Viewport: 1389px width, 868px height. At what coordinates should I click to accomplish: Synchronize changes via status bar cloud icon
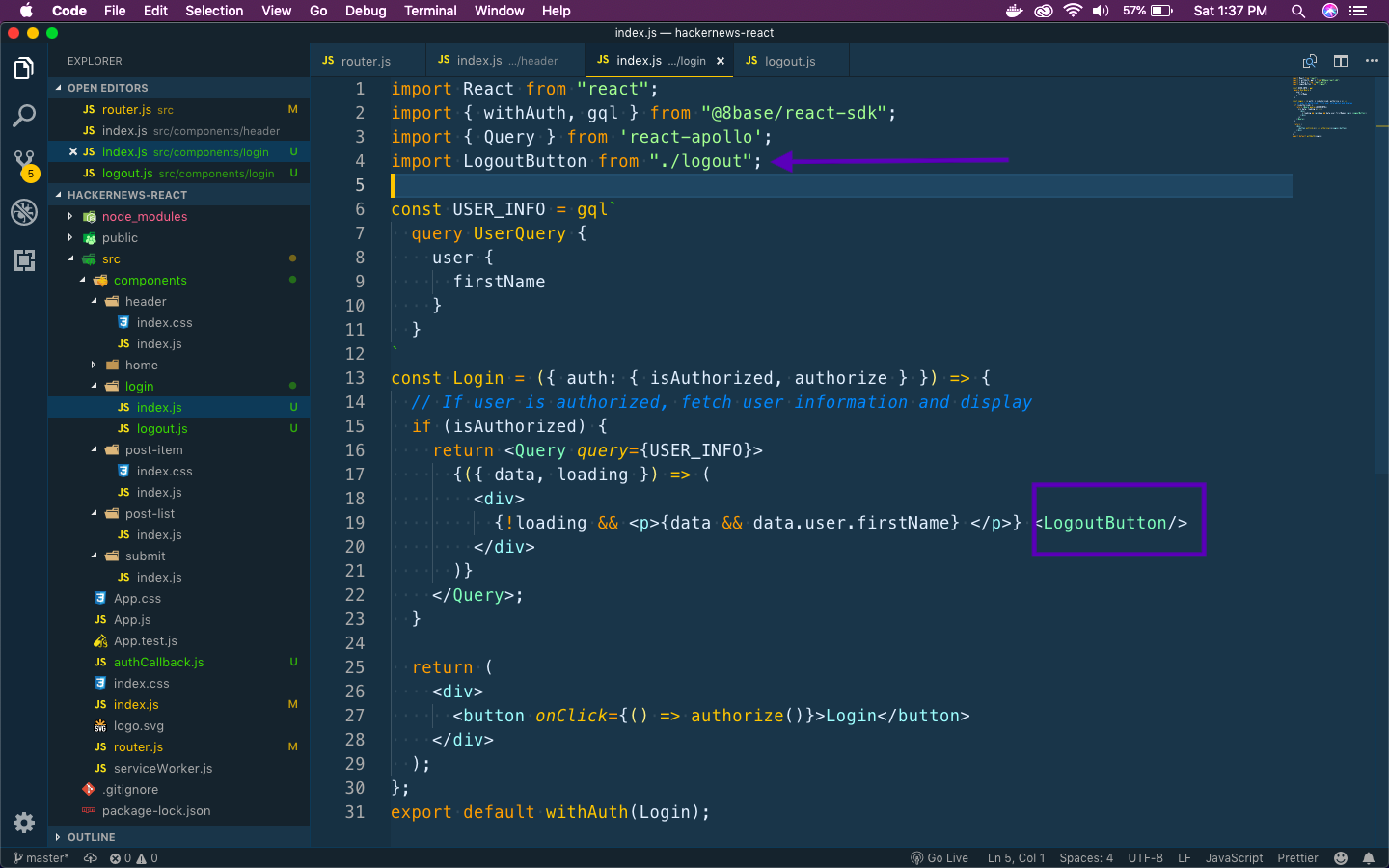[x=91, y=858]
